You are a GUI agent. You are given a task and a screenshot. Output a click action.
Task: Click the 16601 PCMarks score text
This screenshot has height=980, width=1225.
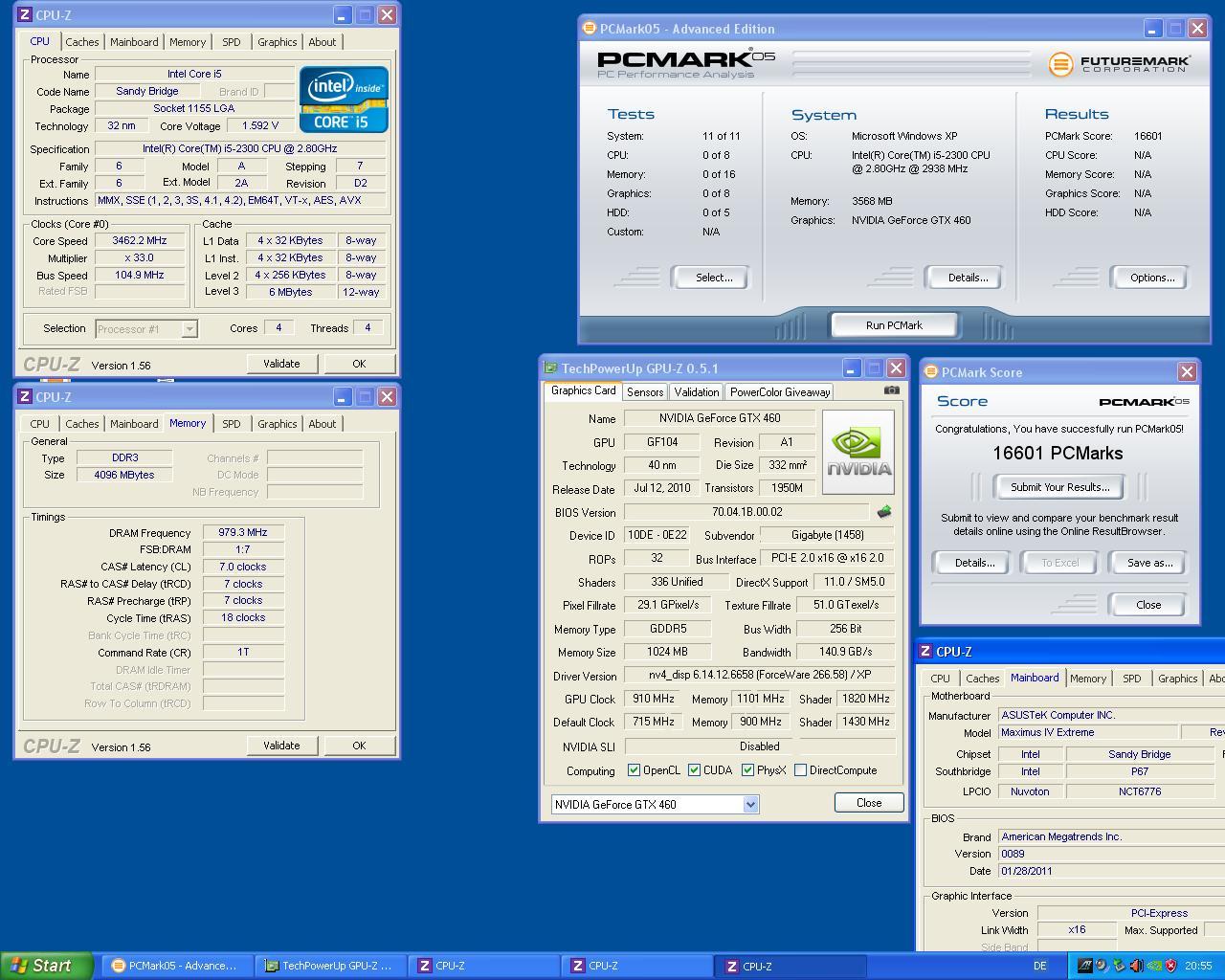click(x=1058, y=453)
